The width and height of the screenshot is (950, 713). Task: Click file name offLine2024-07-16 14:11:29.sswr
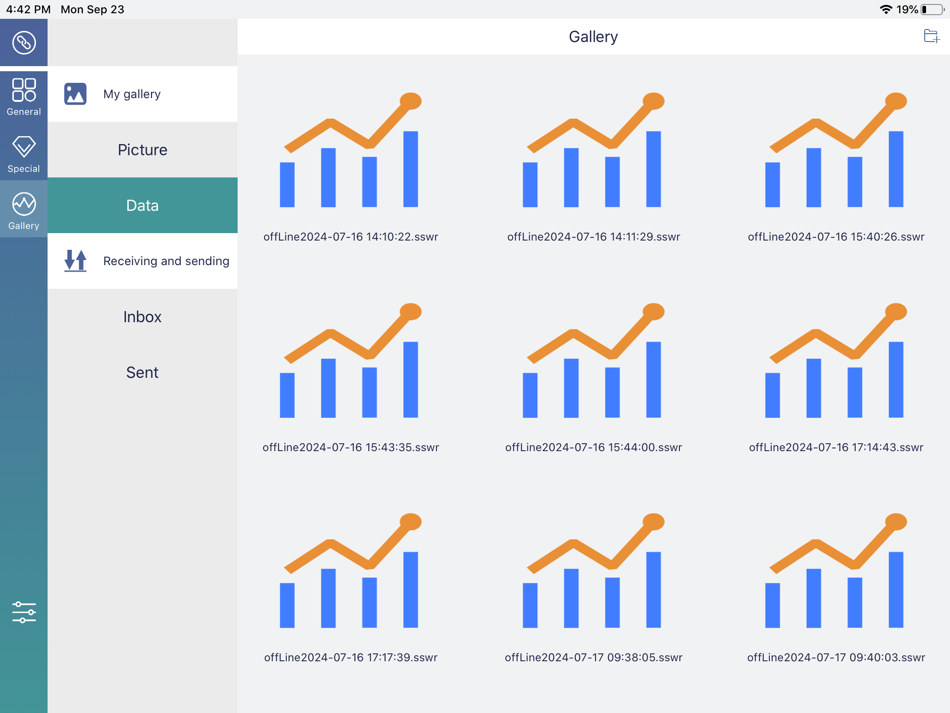[x=594, y=237]
